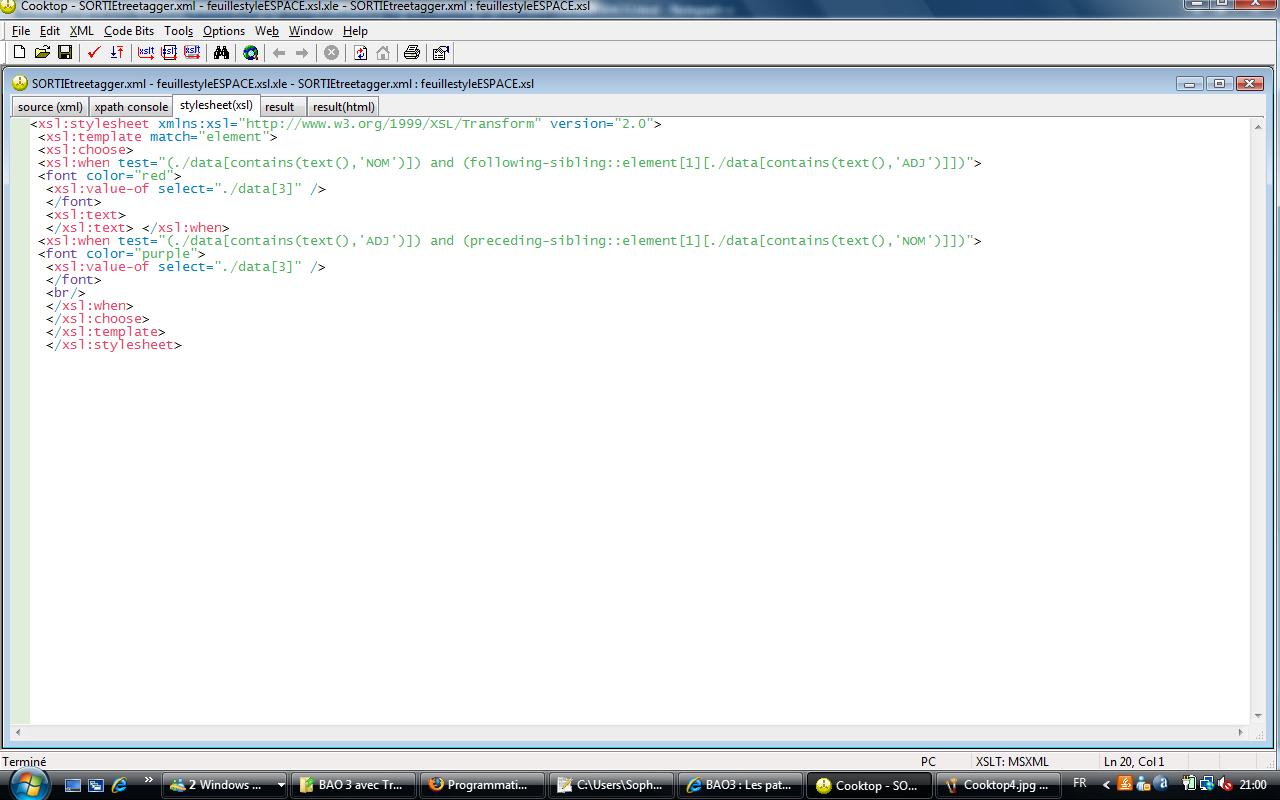Minimize the inner document window
Viewport: 1280px width, 800px height.
click(1189, 83)
